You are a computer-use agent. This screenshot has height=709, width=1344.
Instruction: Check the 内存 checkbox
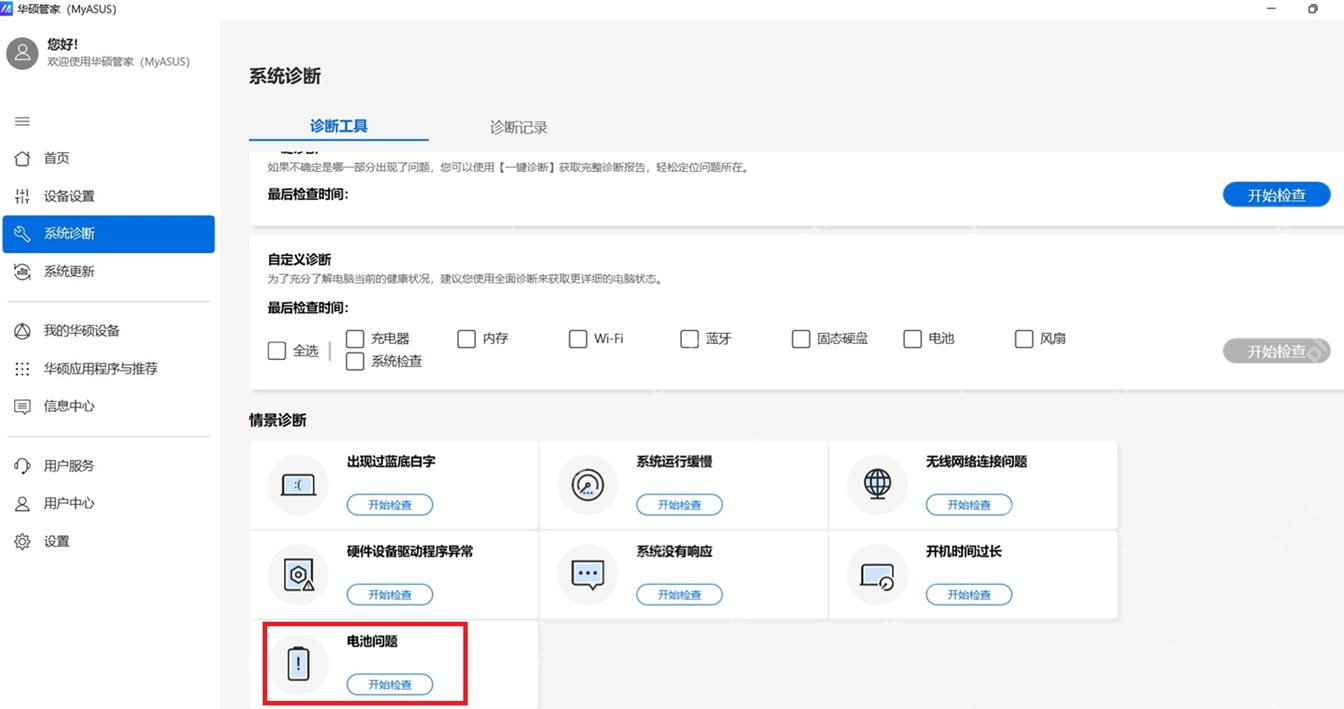(466, 339)
